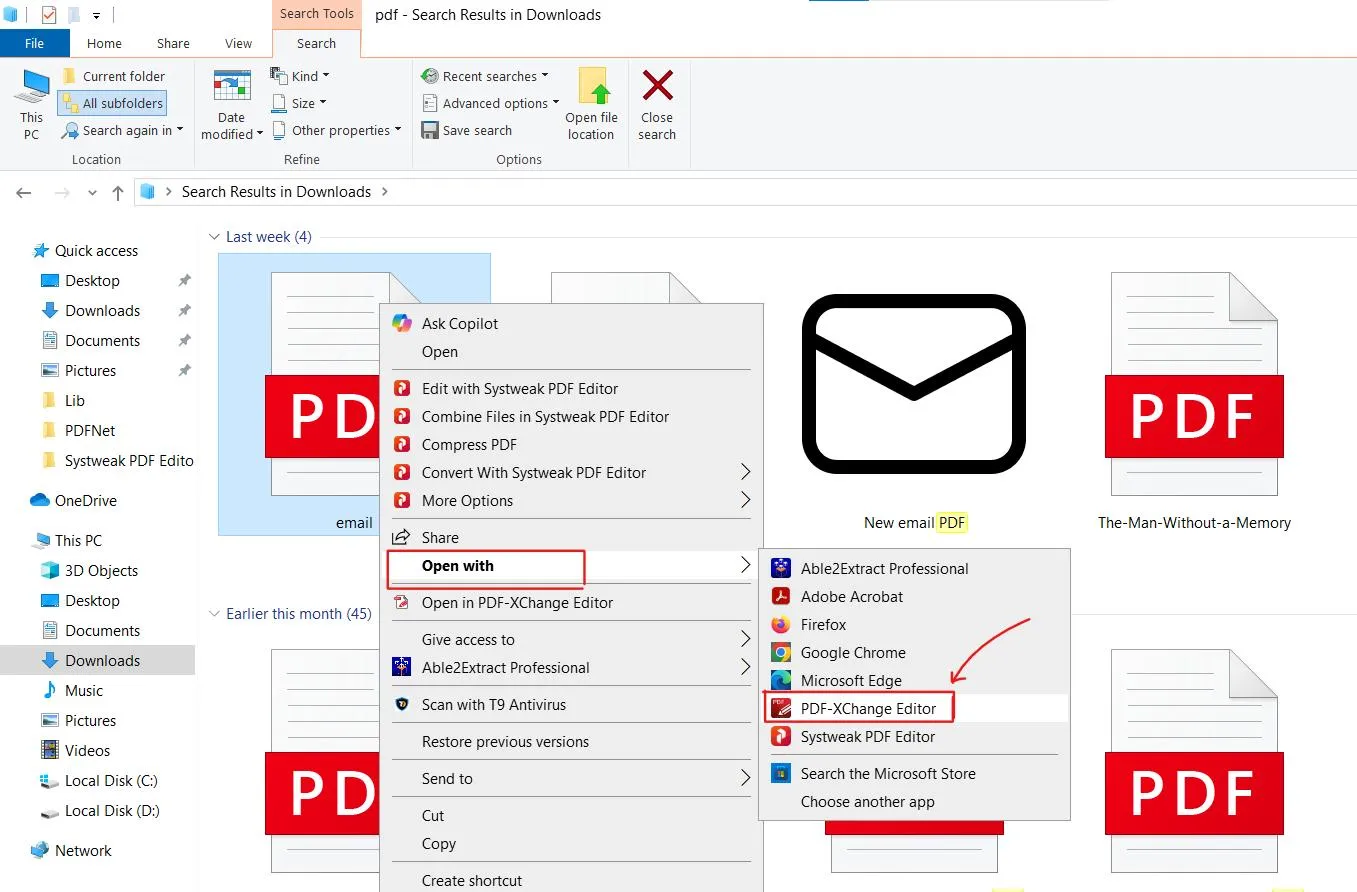Expand the Kind filter dropdown
1357x892 pixels.
coord(300,76)
